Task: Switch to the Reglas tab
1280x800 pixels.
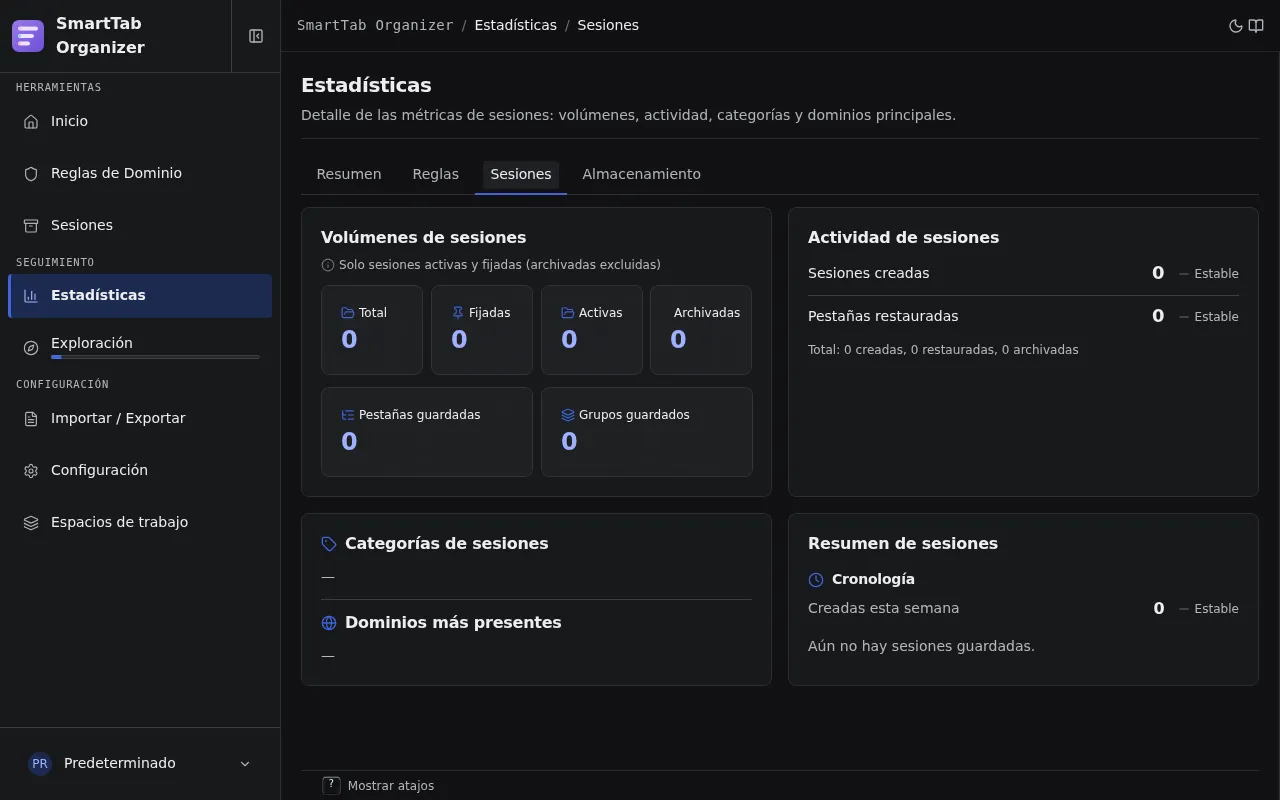Action: pyautogui.click(x=436, y=174)
